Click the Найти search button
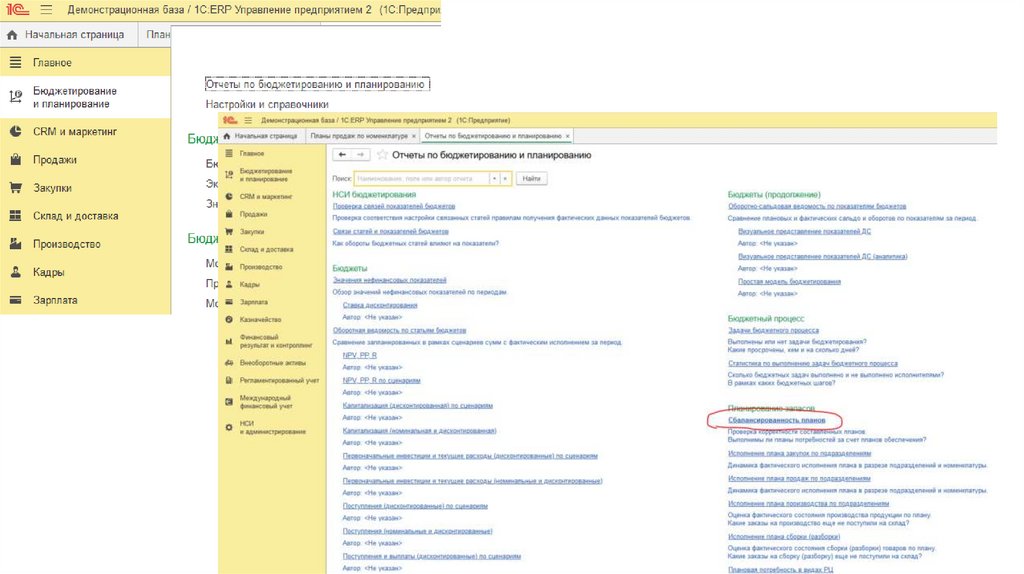Image resolution: width=1024 pixels, height=574 pixels. pos(532,178)
